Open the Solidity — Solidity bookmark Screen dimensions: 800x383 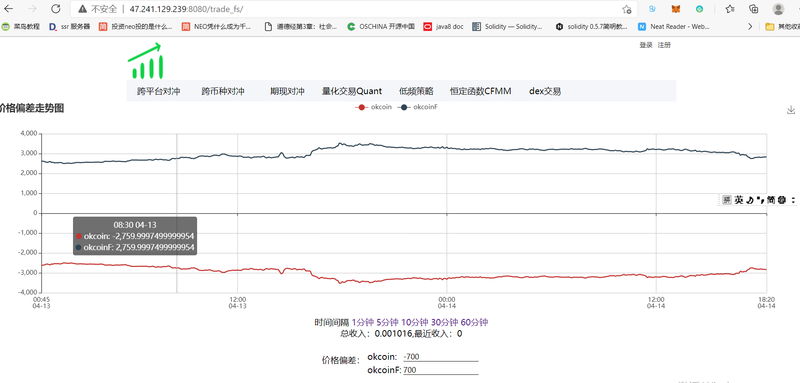pos(508,27)
